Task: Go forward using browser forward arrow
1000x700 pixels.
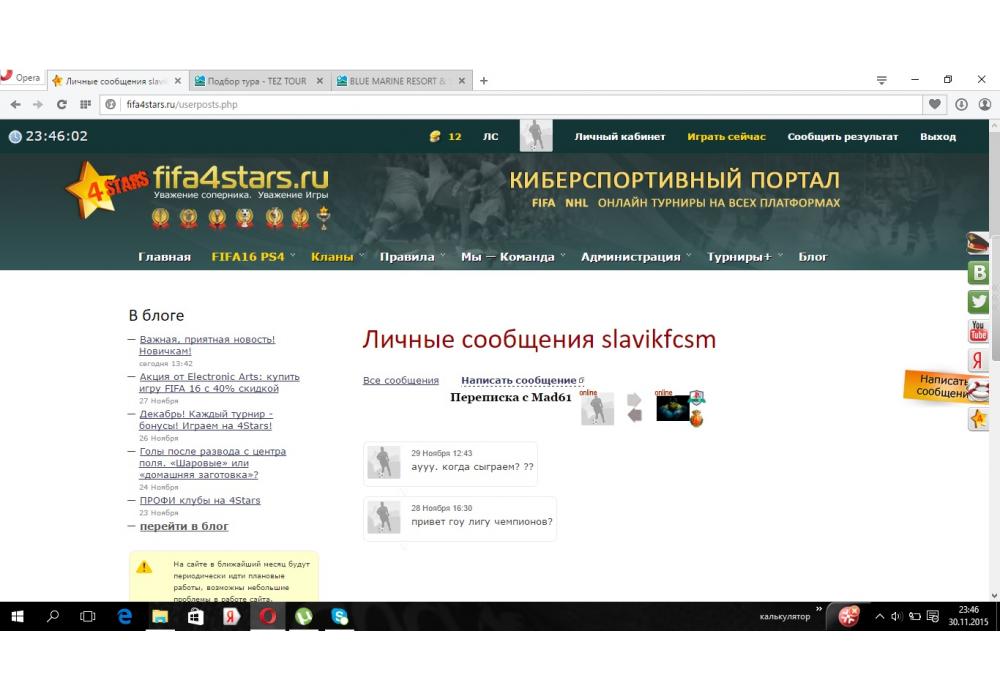Action: pos(38,104)
